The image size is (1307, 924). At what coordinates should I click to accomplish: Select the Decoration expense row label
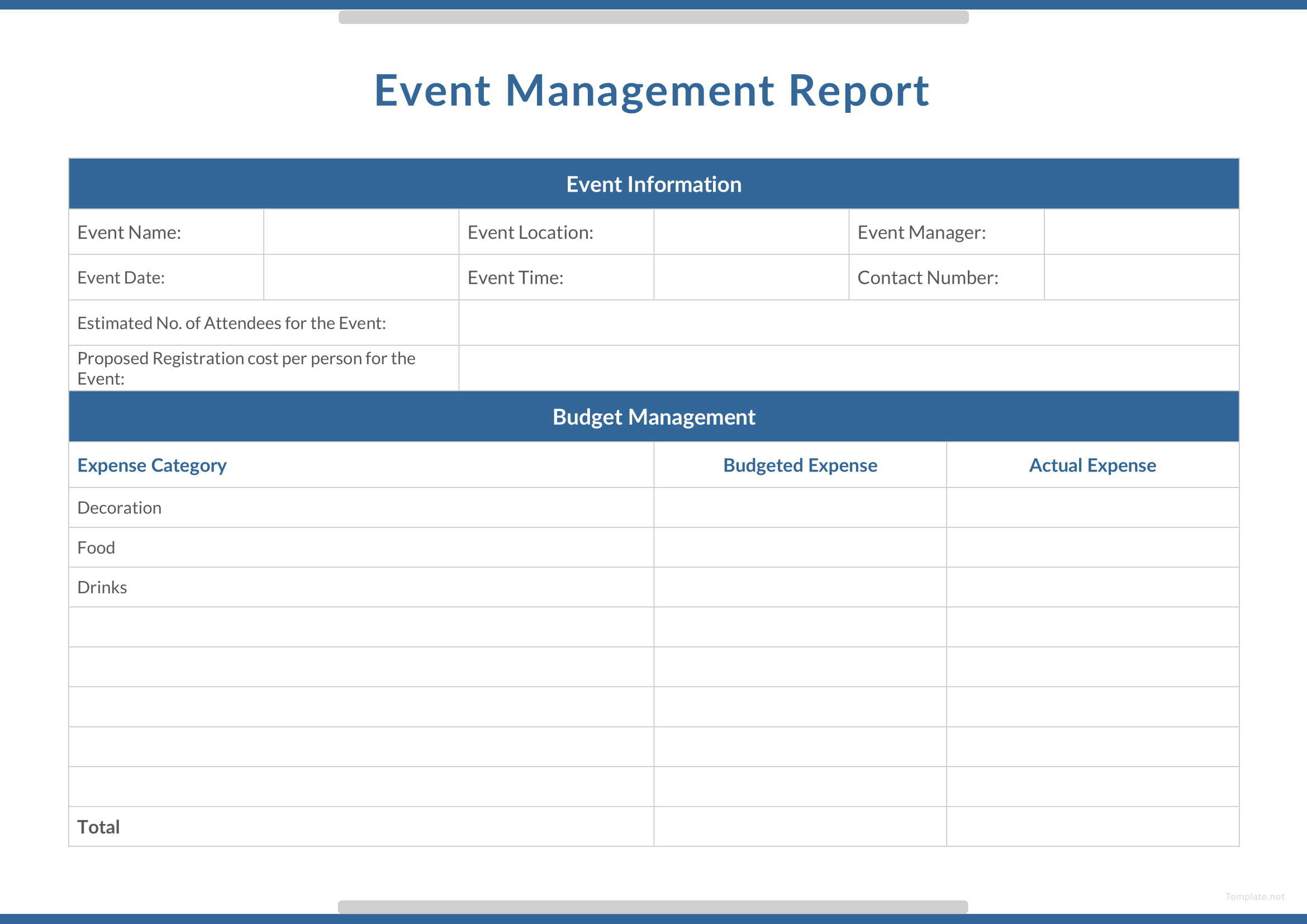(119, 507)
